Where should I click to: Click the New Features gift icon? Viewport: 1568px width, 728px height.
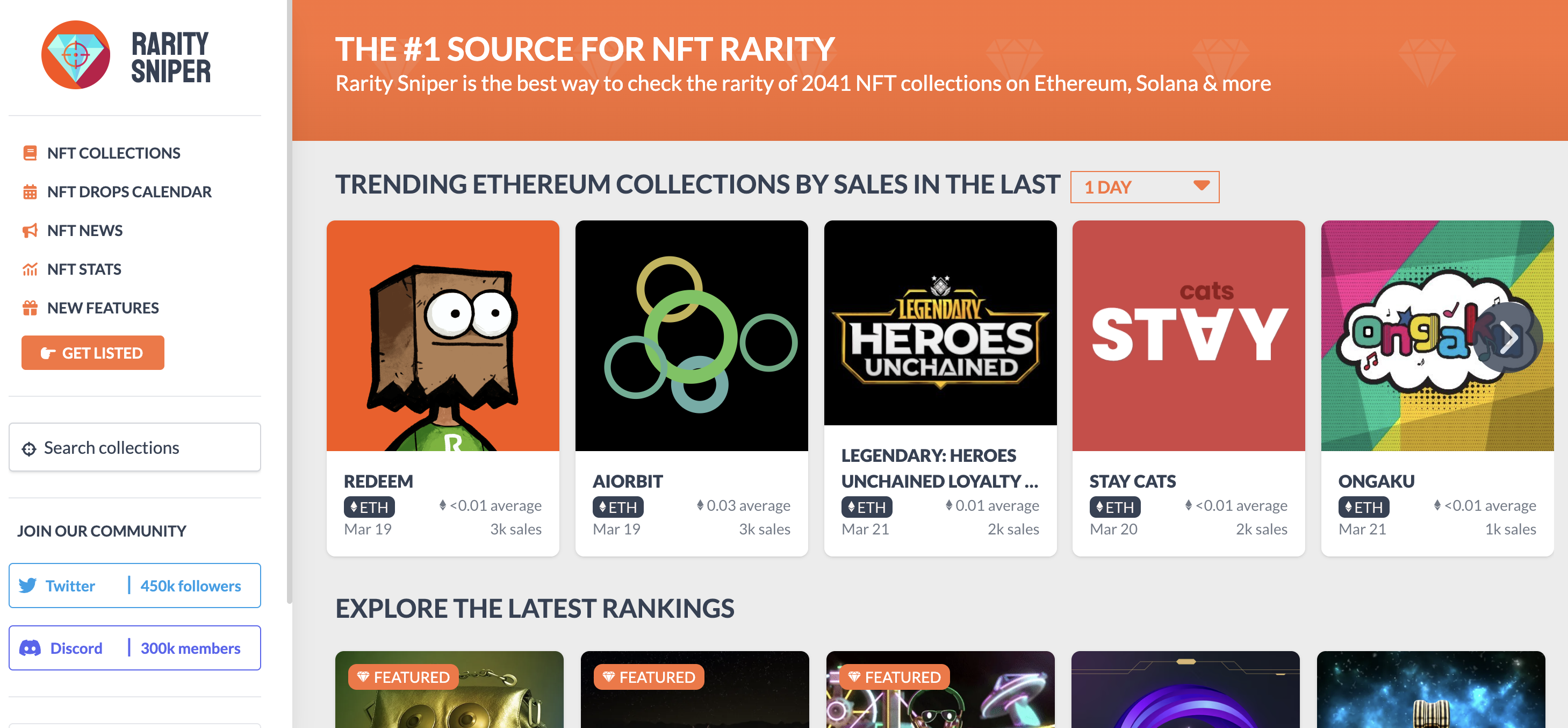(30, 308)
